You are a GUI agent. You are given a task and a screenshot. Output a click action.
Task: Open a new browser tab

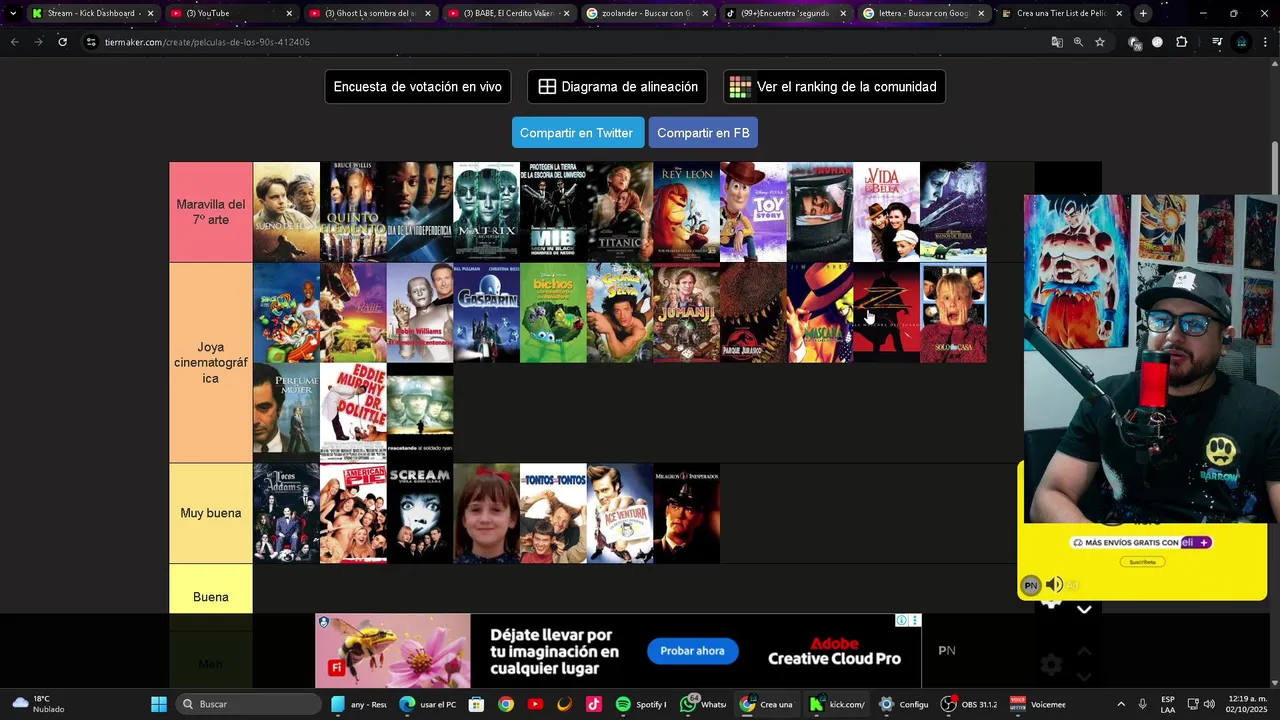tap(1143, 13)
